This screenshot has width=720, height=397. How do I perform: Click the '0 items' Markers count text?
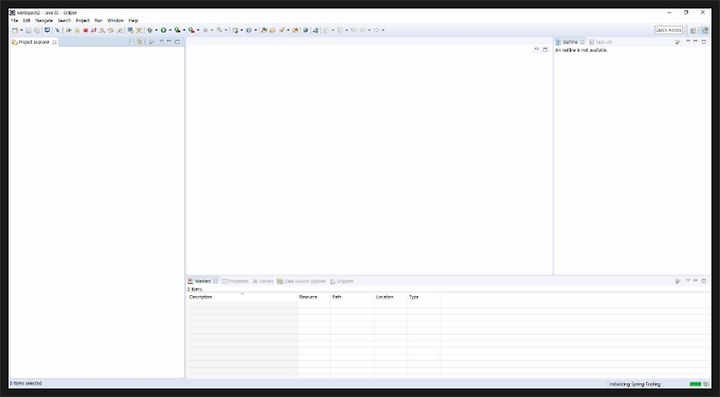tap(195, 290)
